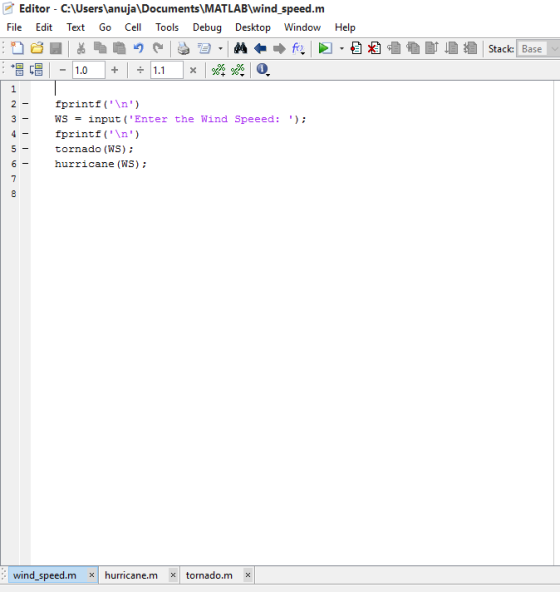This screenshot has height=592, width=560.
Task: Close the wind_speed.m tab
Action: pos(91,575)
